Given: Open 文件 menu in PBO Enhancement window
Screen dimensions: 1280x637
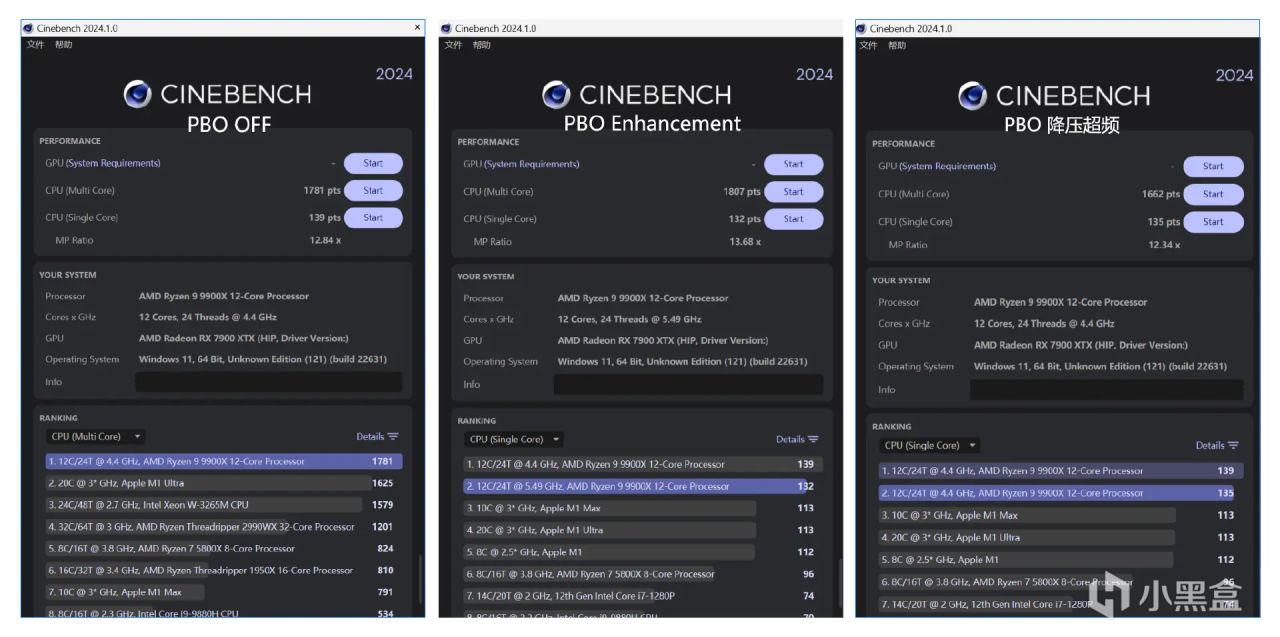Looking at the screenshot, I should click(453, 45).
